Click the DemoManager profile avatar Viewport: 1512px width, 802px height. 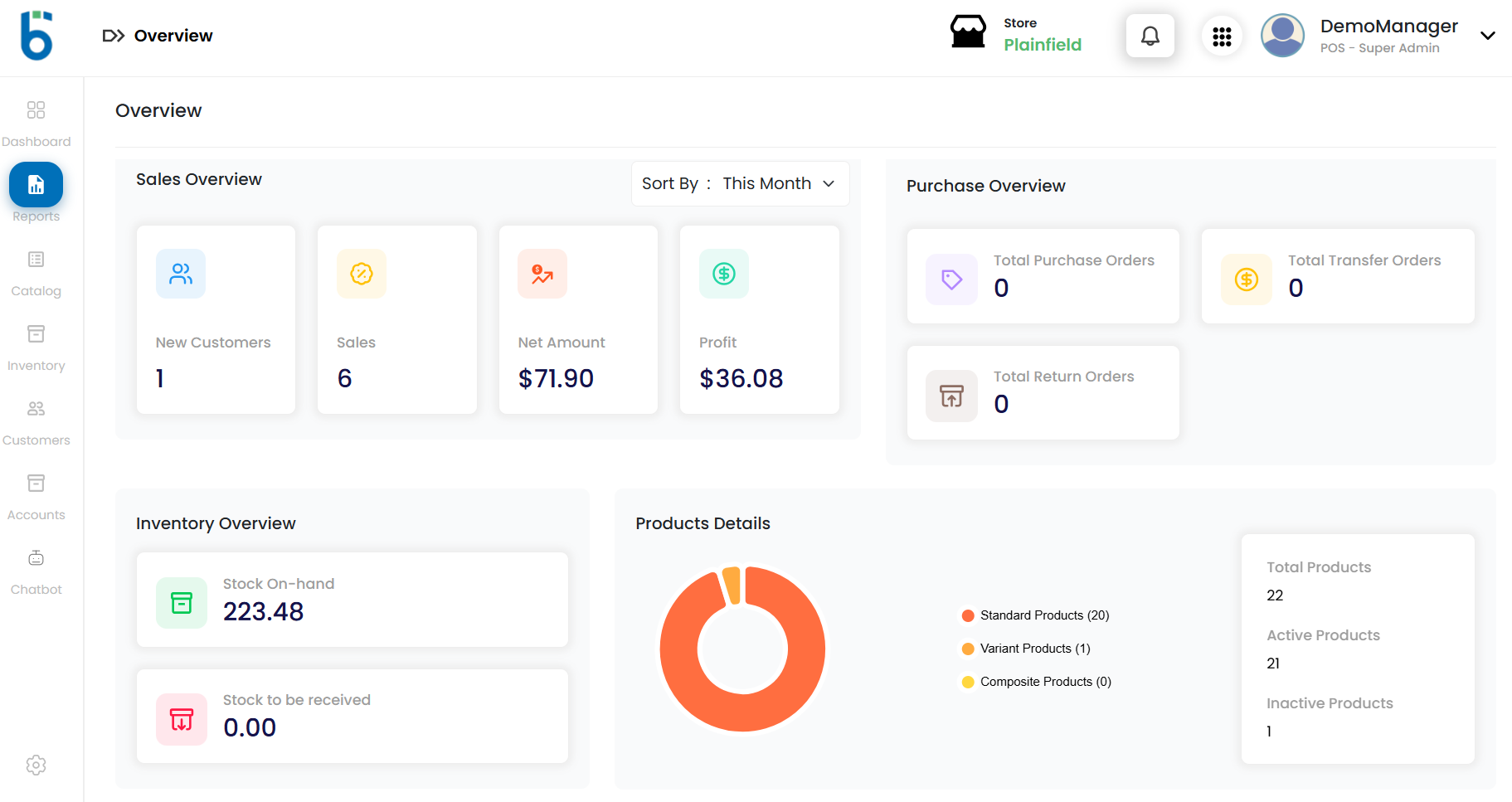1282,36
